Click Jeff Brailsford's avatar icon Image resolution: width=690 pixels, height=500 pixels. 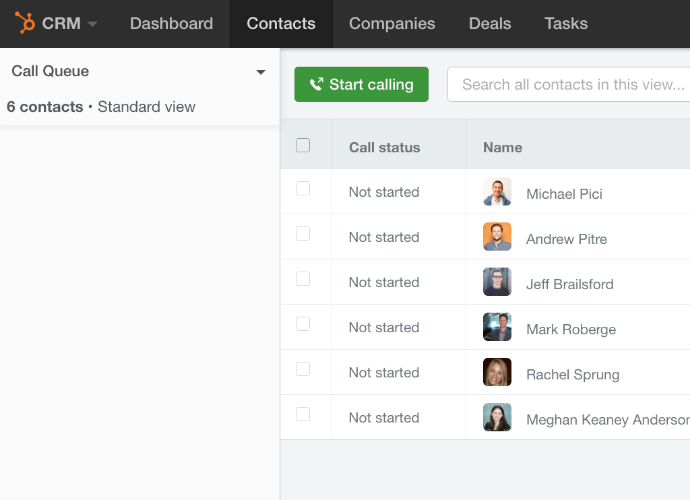(x=497, y=282)
